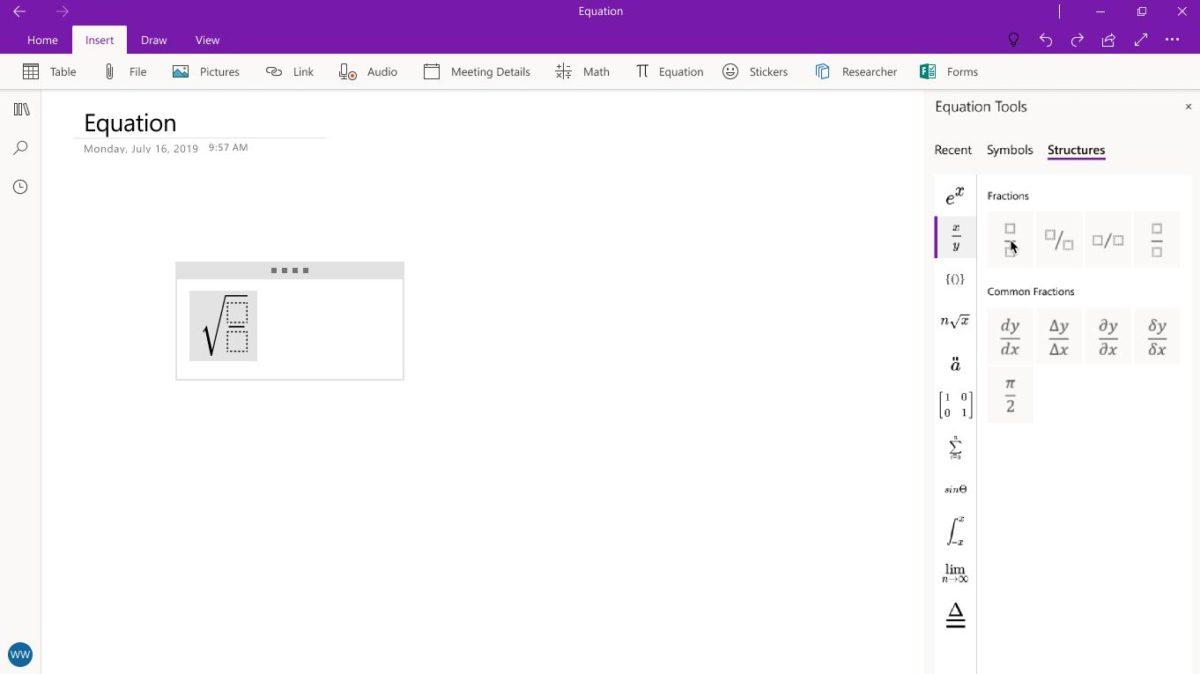Open the Math assistant from the ribbon
This screenshot has width=1200, height=674.
point(583,71)
